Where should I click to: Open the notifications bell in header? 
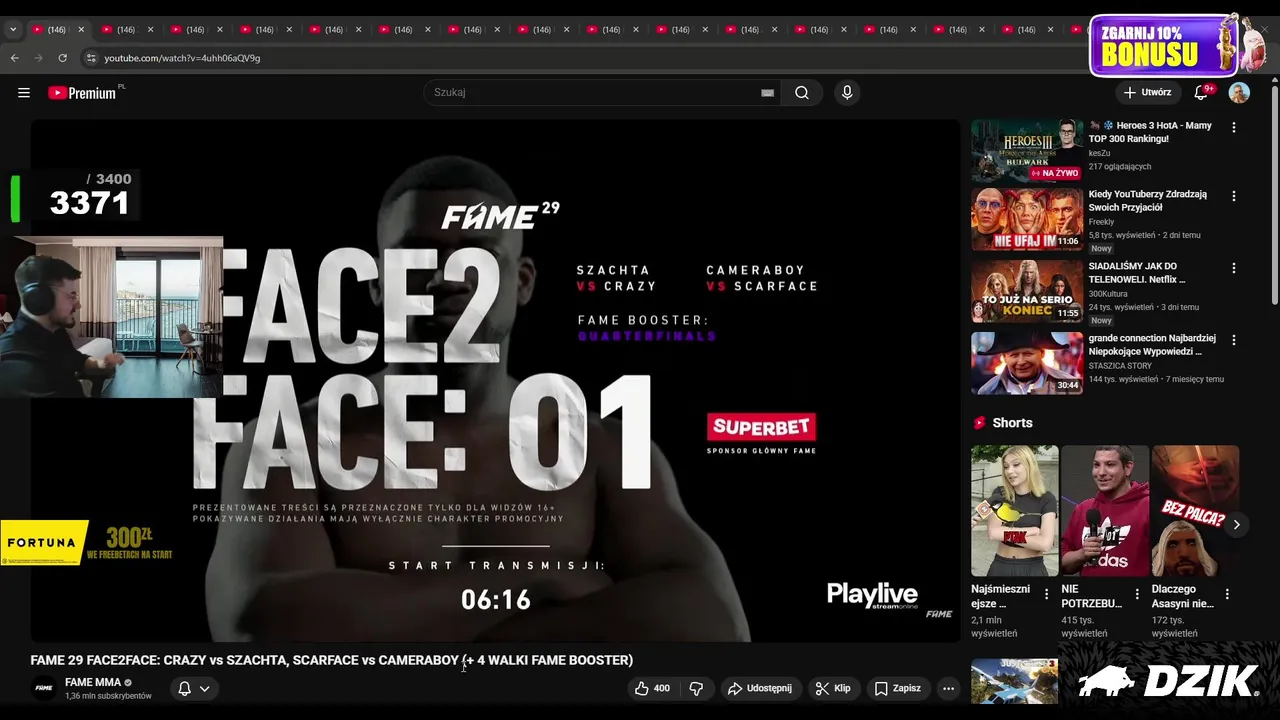[1202, 93]
